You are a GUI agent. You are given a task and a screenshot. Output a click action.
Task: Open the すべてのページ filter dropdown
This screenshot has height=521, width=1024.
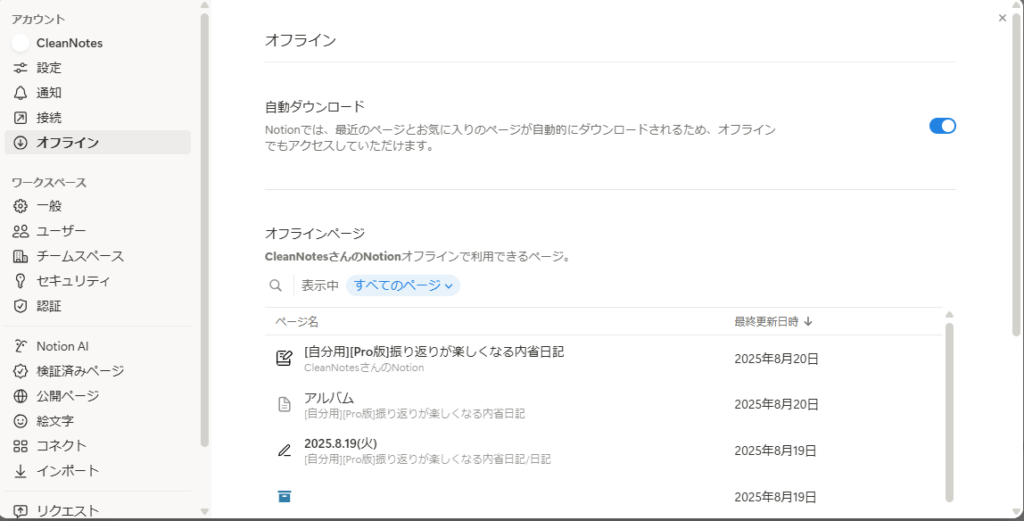click(x=403, y=285)
